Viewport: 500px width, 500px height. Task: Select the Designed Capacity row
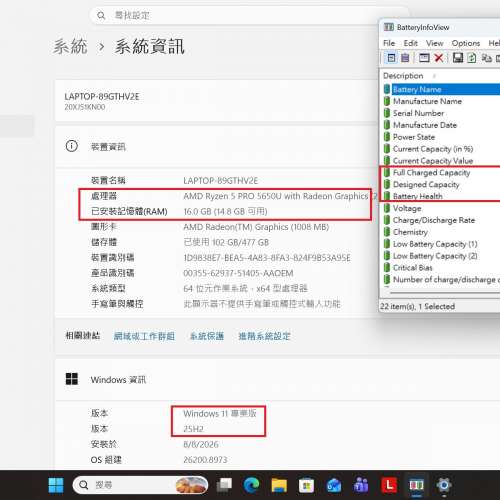click(x=442, y=184)
